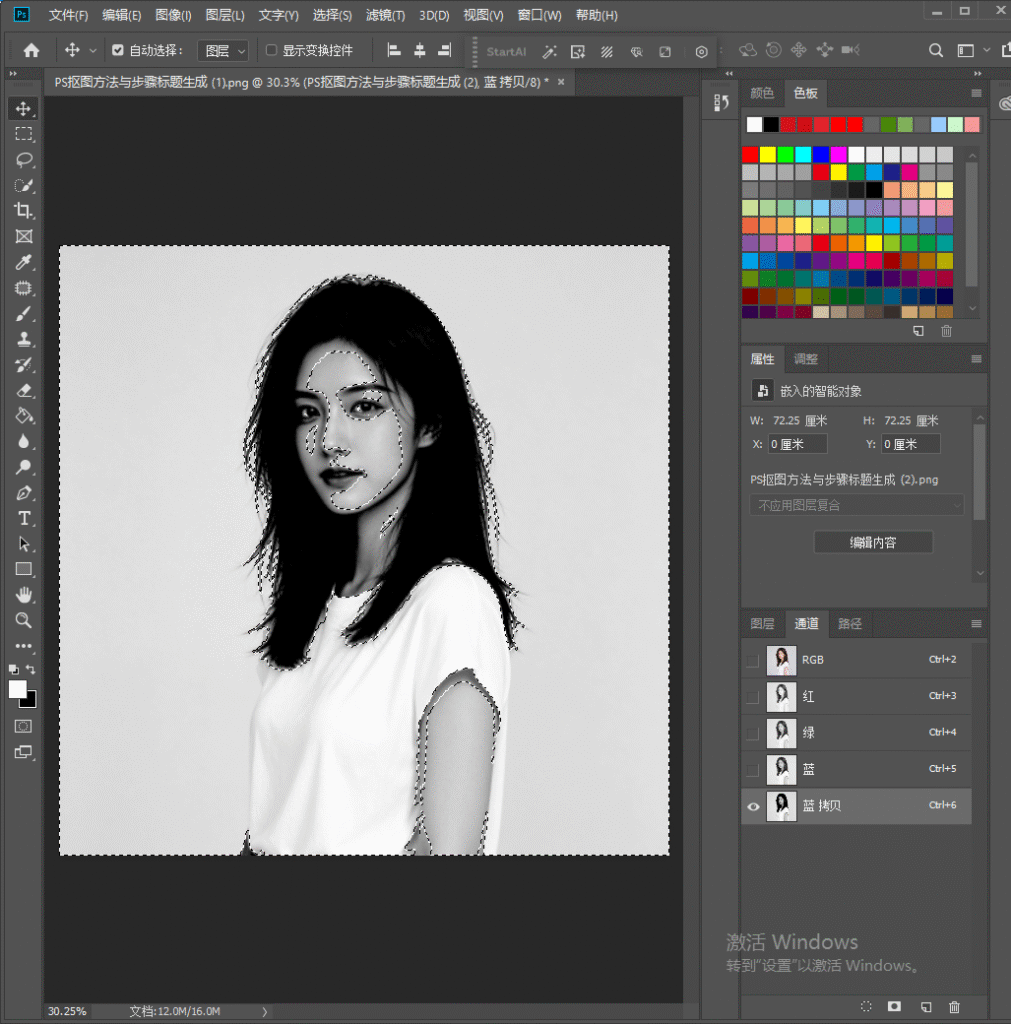Show the 绿 channel visibility

[x=753, y=733]
